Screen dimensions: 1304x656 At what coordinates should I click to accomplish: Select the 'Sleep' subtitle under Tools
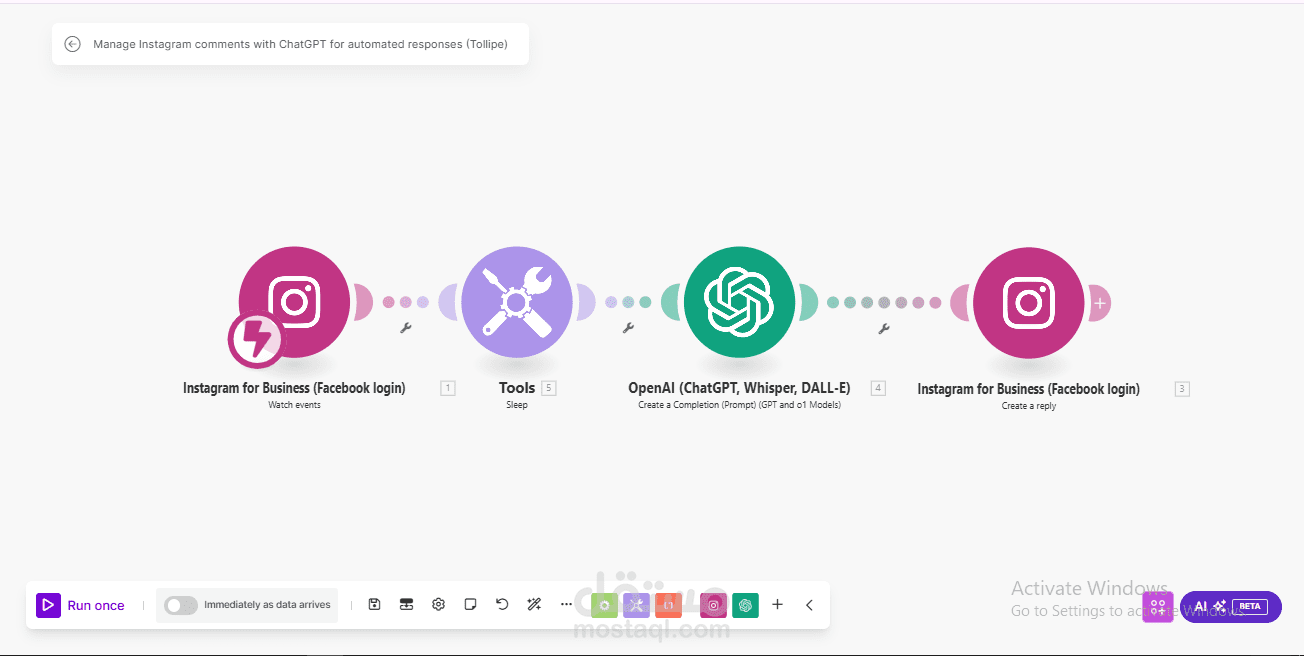[x=517, y=406]
